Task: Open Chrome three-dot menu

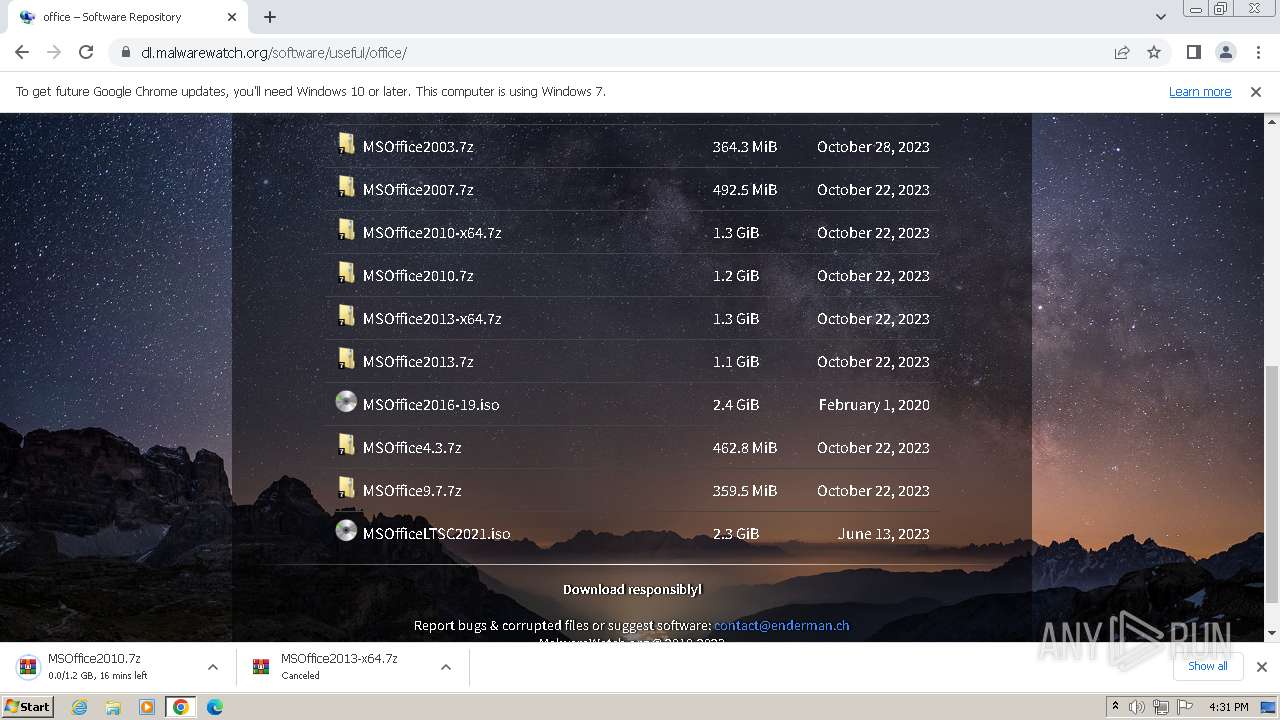Action: coord(1257,52)
